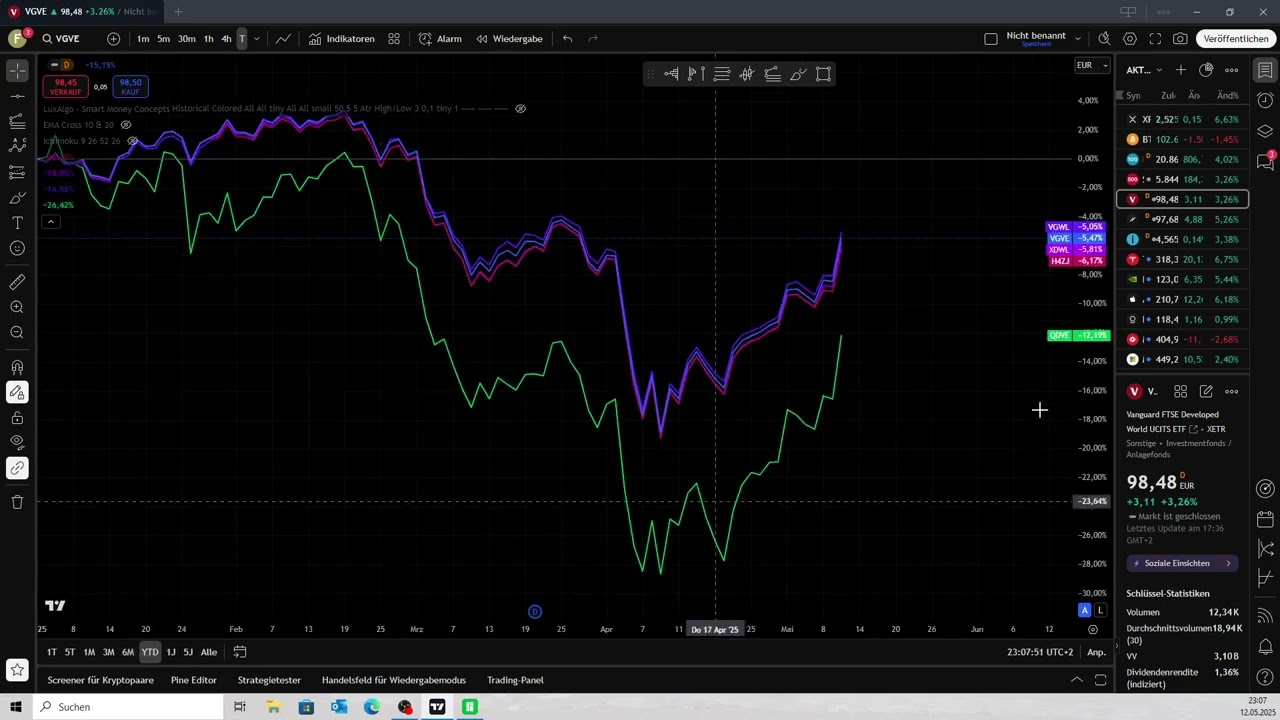Open the Trading-Panel tab

(515, 680)
